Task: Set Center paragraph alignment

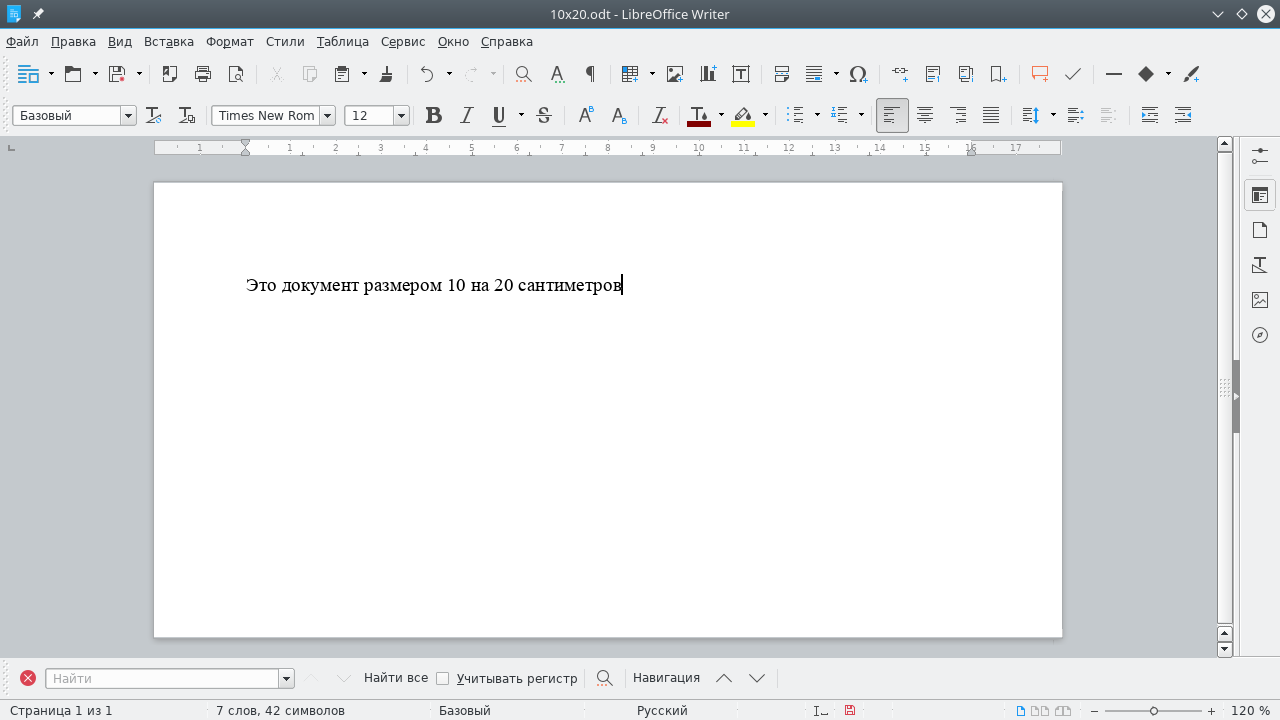Action: click(x=925, y=116)
